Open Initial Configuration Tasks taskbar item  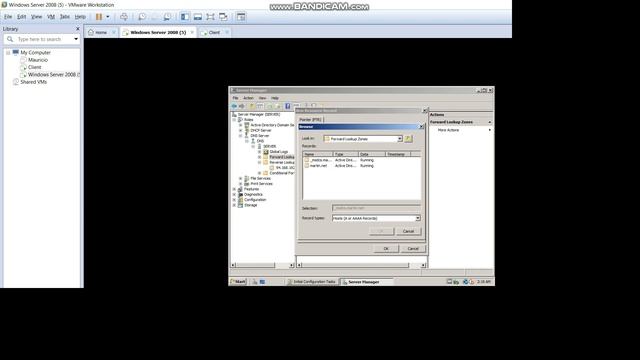312,282
